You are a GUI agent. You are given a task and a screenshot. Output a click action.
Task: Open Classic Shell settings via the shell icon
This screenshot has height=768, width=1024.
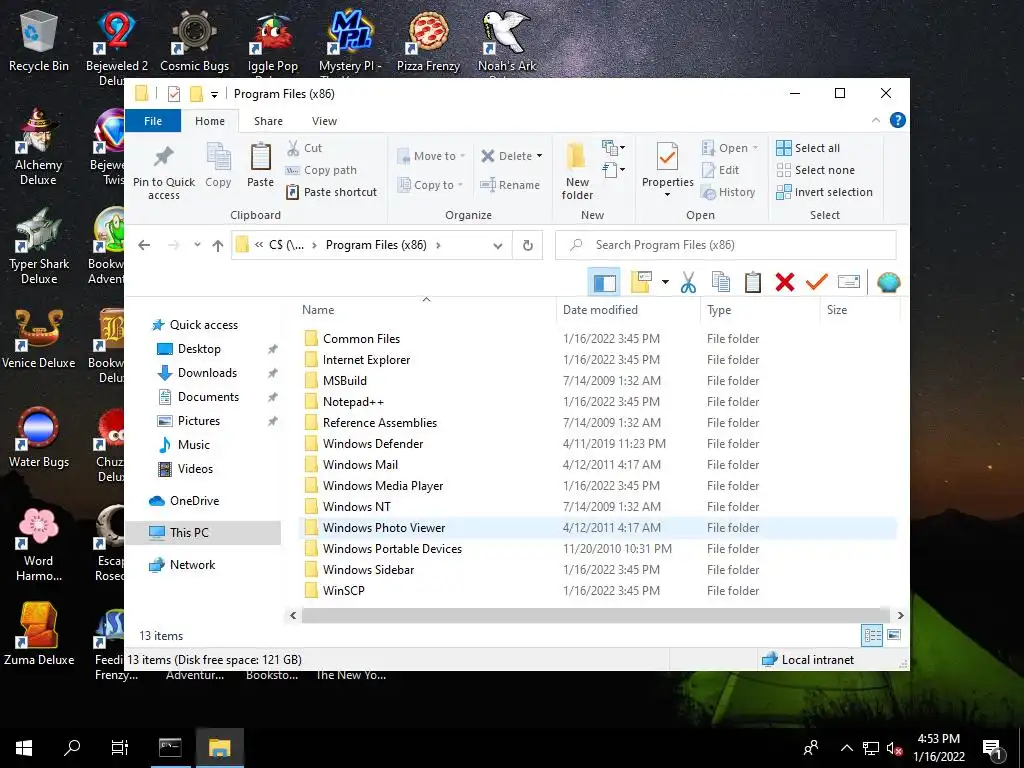[888, 282]
